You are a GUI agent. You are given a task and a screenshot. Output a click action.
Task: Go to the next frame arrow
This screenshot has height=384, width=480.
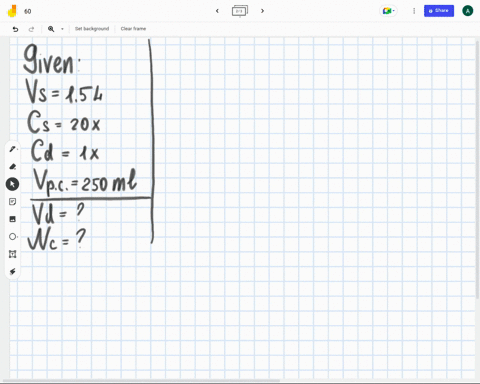pos(262,11)
